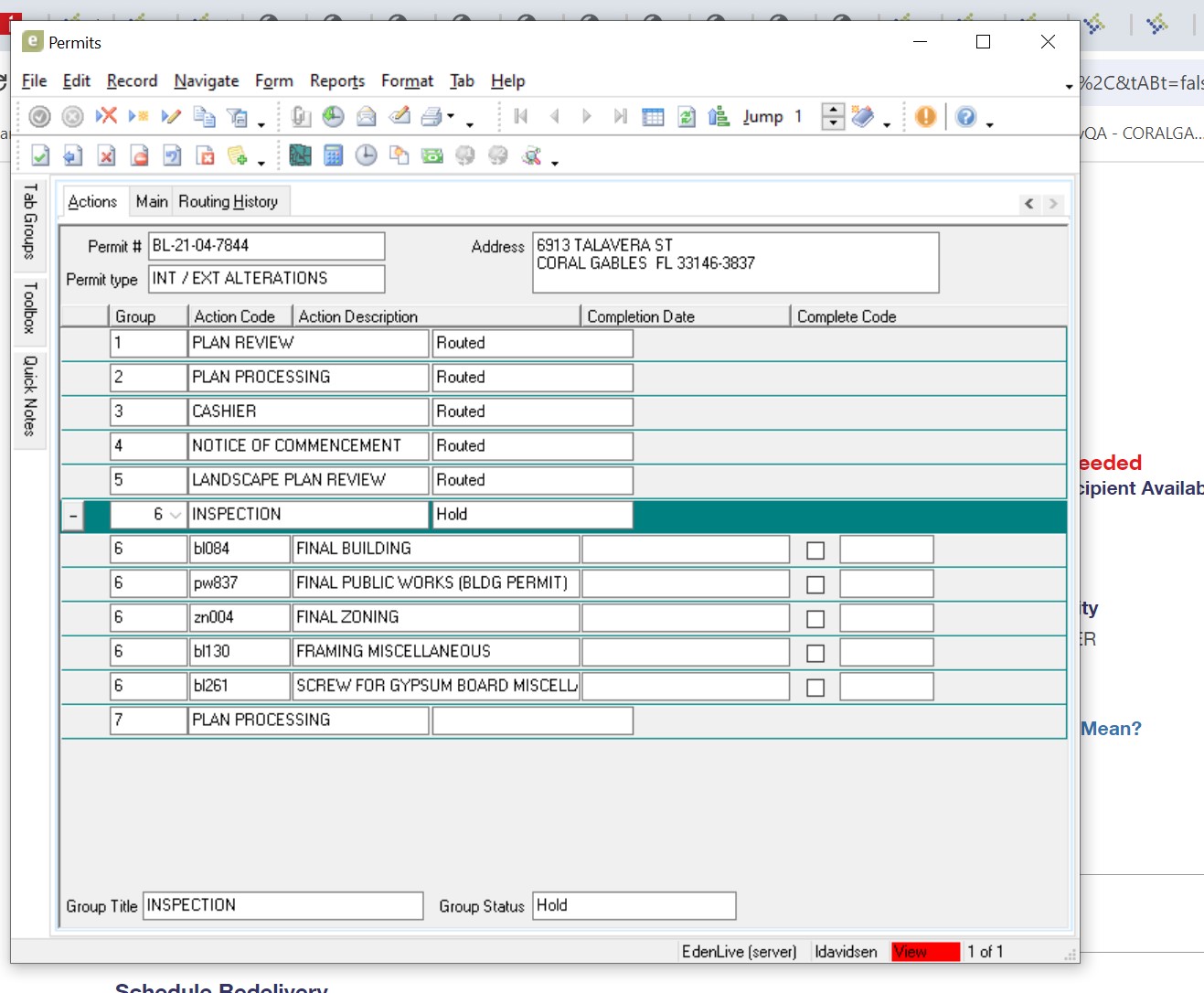Open the vertical Quick Notes side panel
This screenshot has height=993, width=1204.
coord(30,396)
